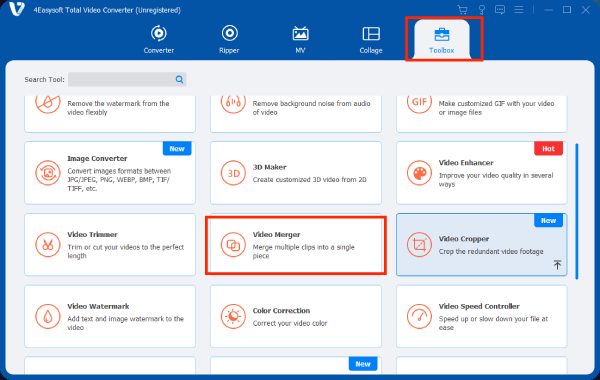The height and width of the screenshot is (380, 600).
Task: Click 'Remove the watermark from the video flexibly' text
Action: (x=118, y=108)
